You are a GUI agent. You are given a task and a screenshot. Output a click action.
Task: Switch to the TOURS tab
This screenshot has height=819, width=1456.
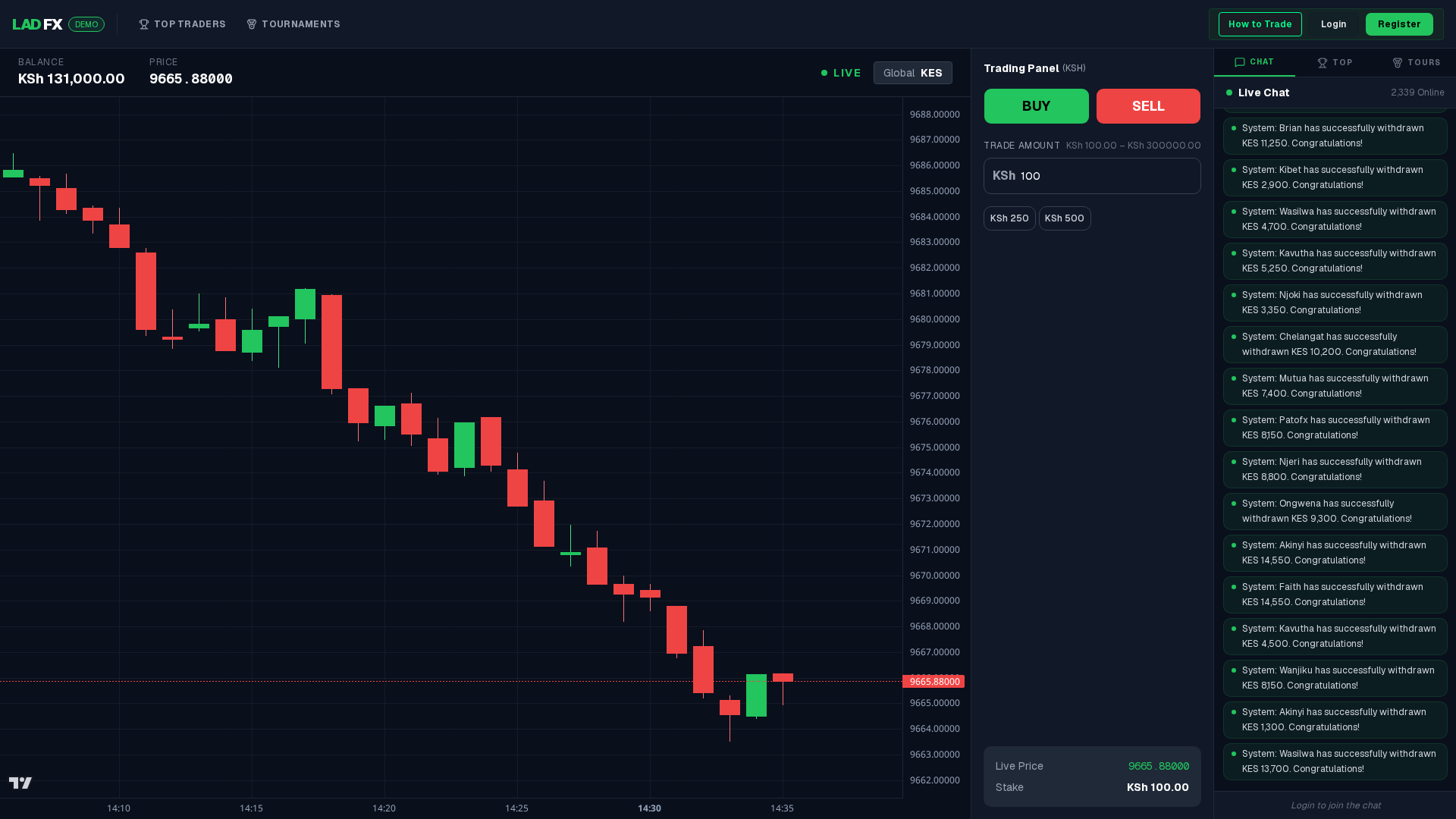click(1416, 62)
